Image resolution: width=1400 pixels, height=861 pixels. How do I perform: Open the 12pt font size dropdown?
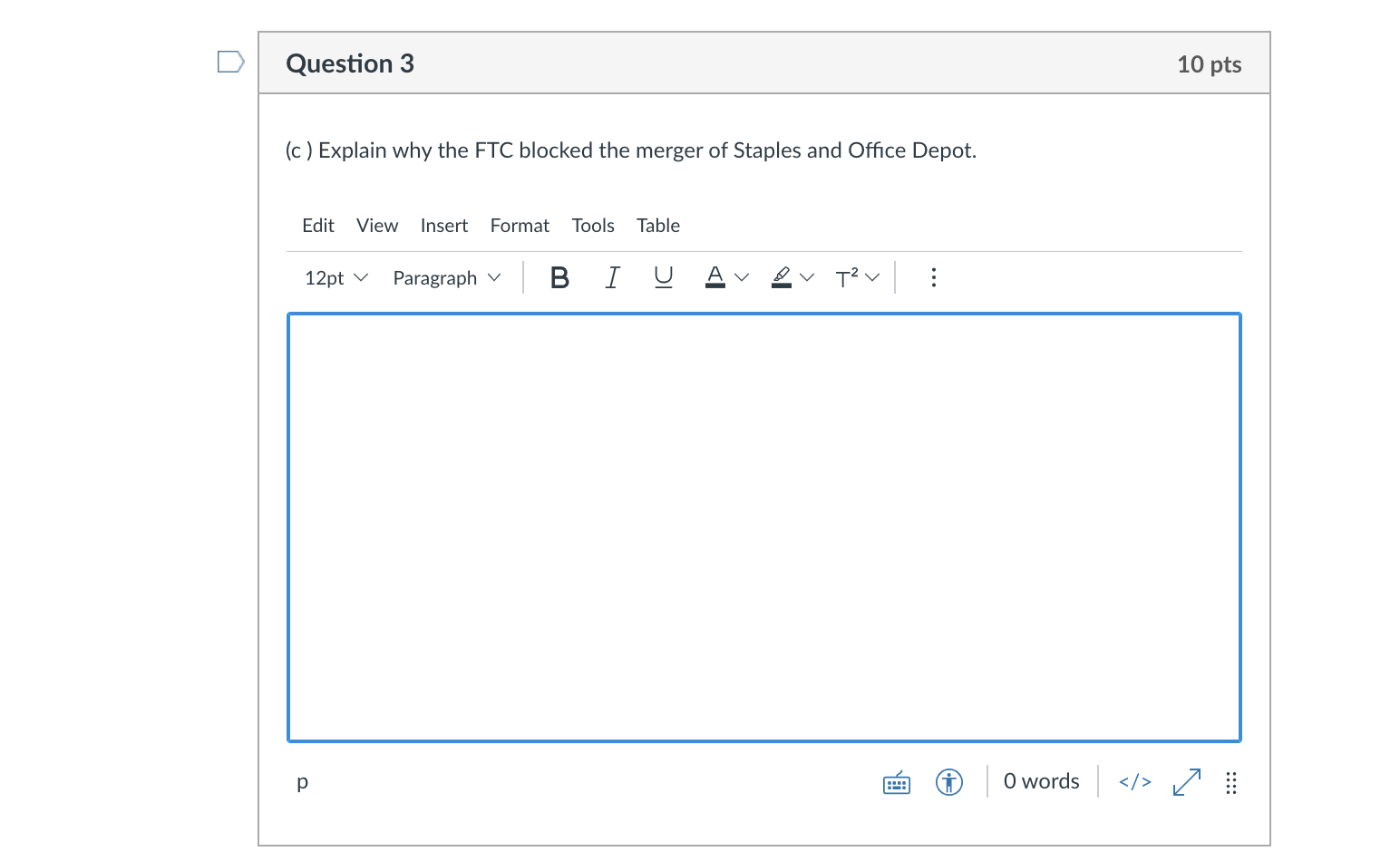coord(336,277)
